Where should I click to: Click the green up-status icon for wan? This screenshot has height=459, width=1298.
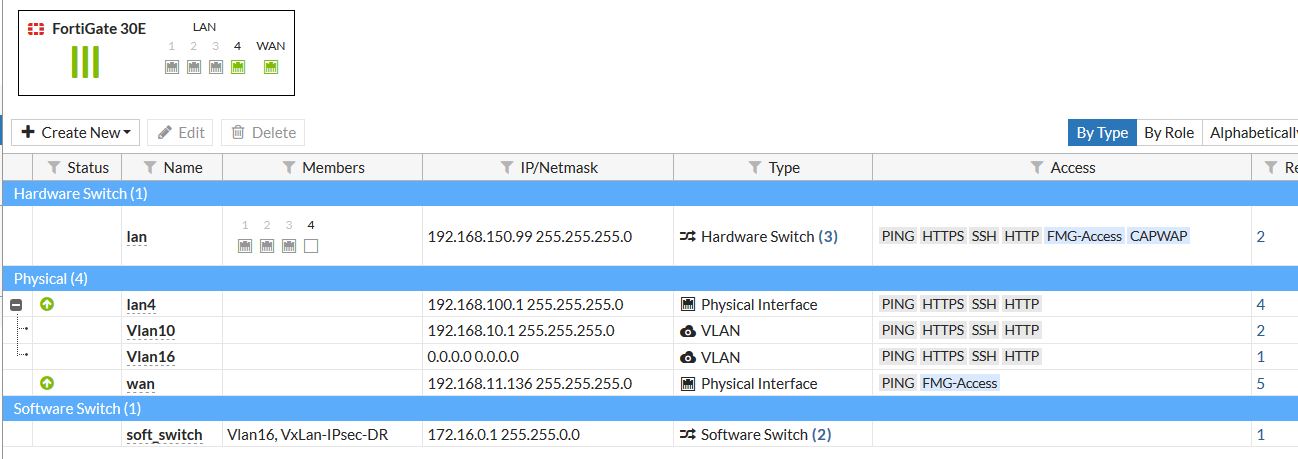(x=47, y=383)
